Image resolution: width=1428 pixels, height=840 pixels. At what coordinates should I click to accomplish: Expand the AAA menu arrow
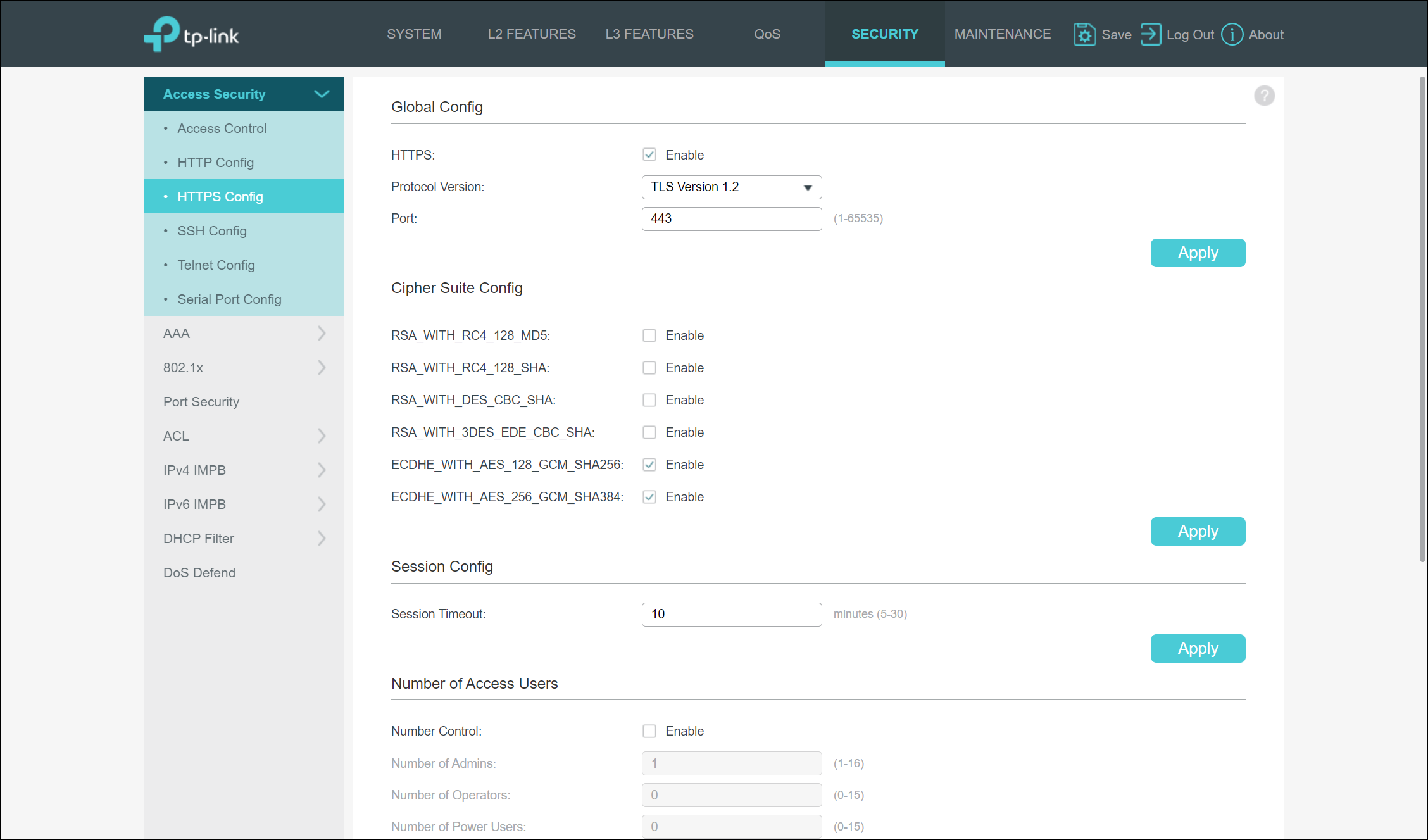click(322, 334)
